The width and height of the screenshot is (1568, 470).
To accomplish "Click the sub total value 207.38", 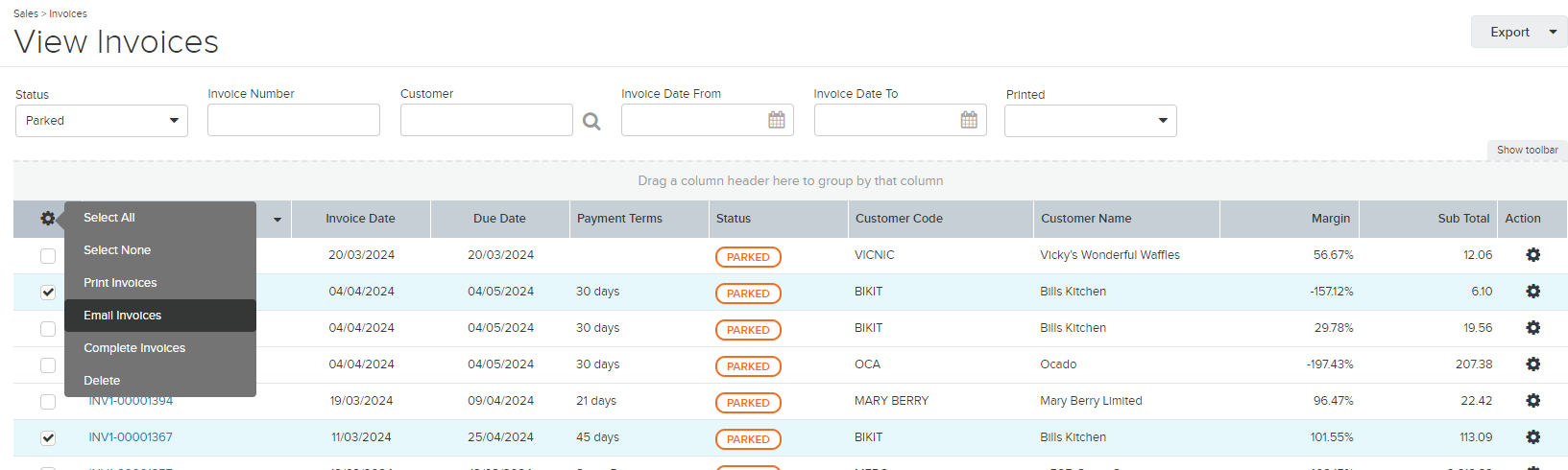I will point(1474,364).
